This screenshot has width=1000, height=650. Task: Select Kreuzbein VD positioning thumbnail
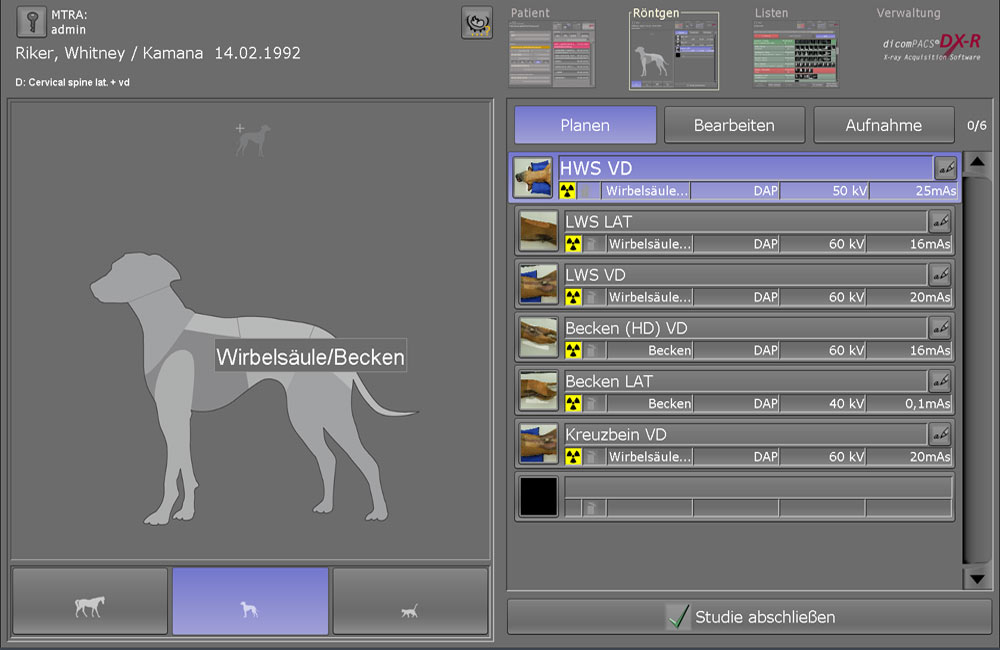pyautogui.click(x=538, y=443)
